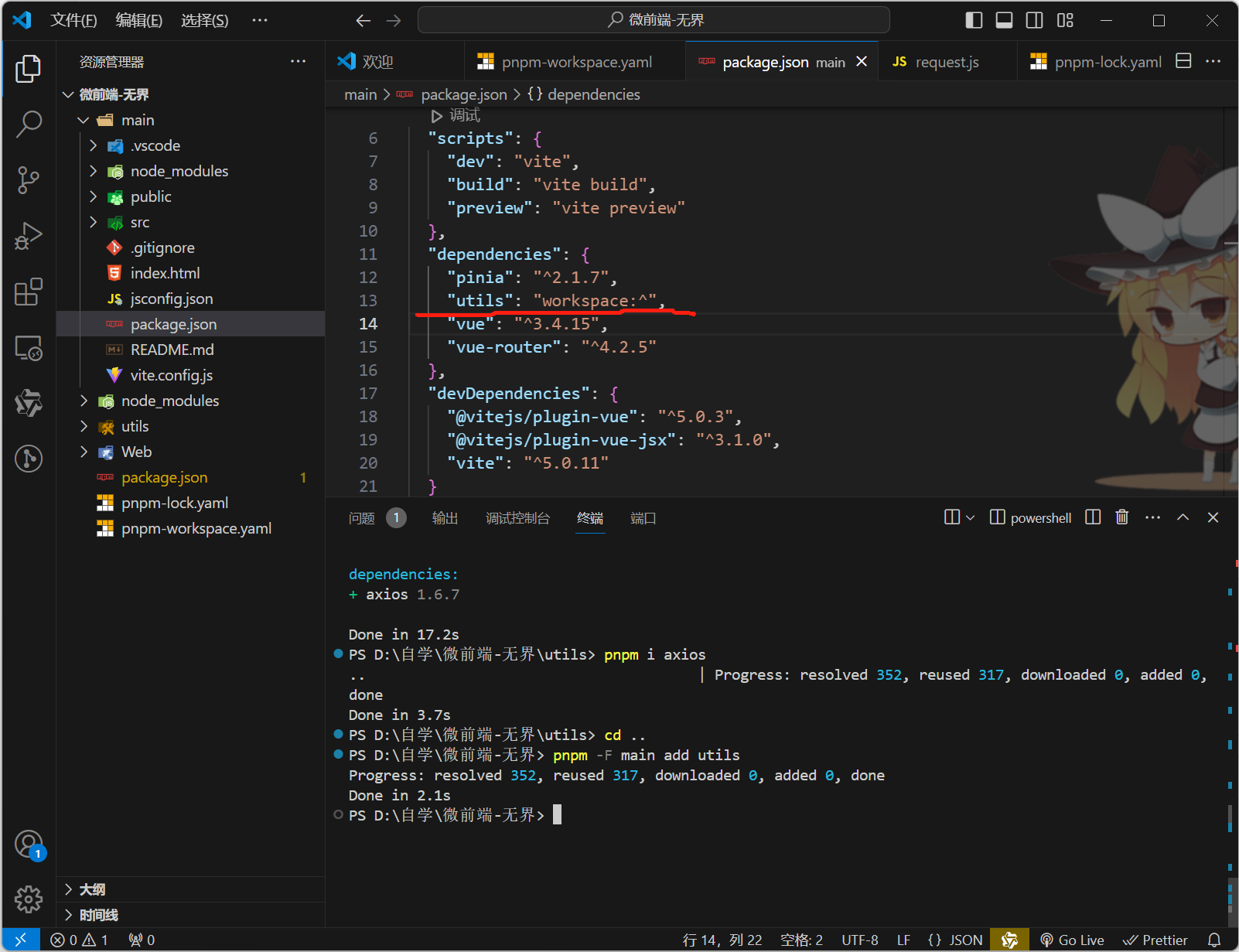Click line and column indicator 行 14
This screenshot has width=1239, height=952.
(x=722, y=940)
